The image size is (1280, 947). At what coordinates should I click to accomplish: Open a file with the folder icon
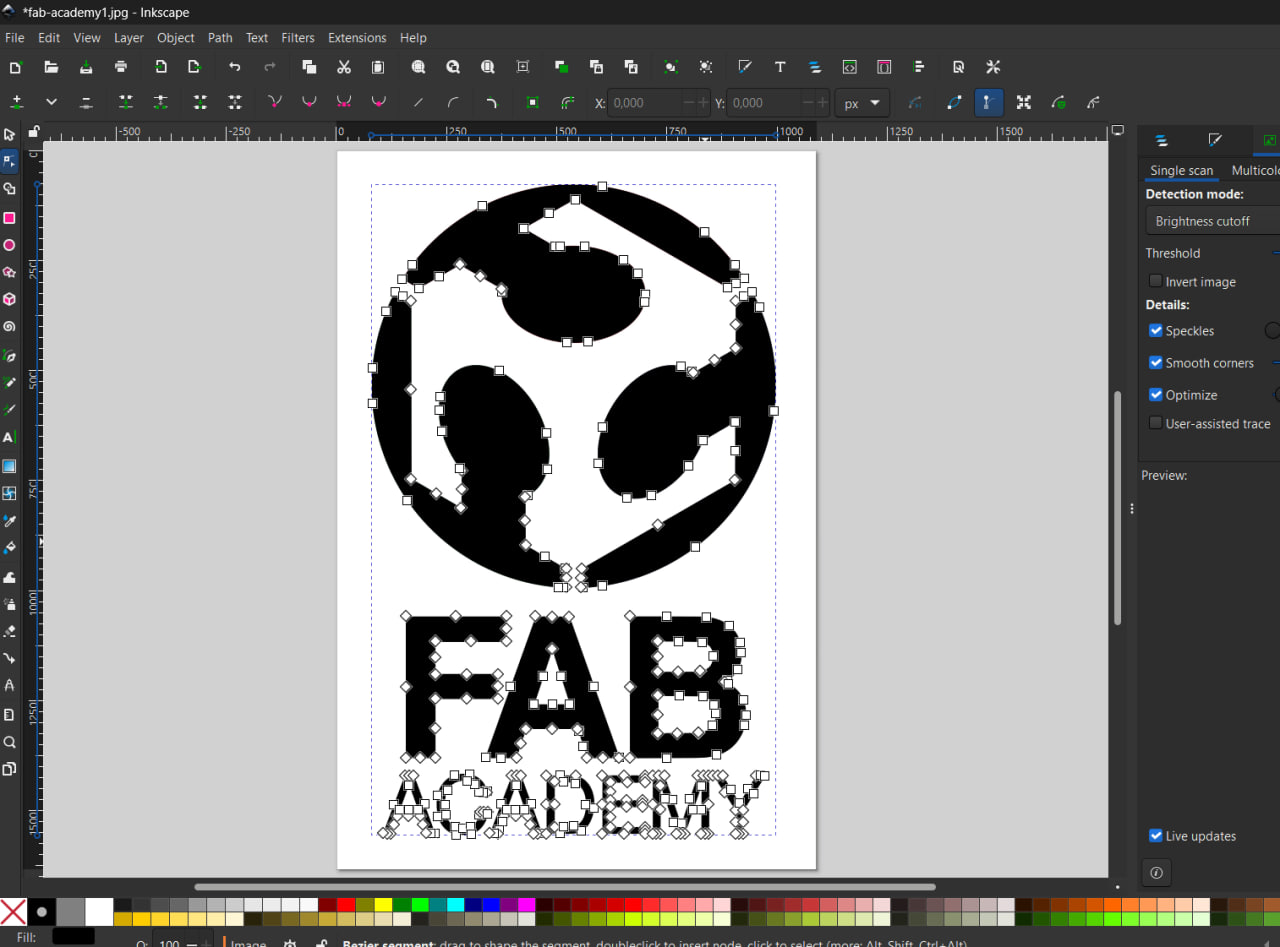pyautogui.click(x=51, y=67)
